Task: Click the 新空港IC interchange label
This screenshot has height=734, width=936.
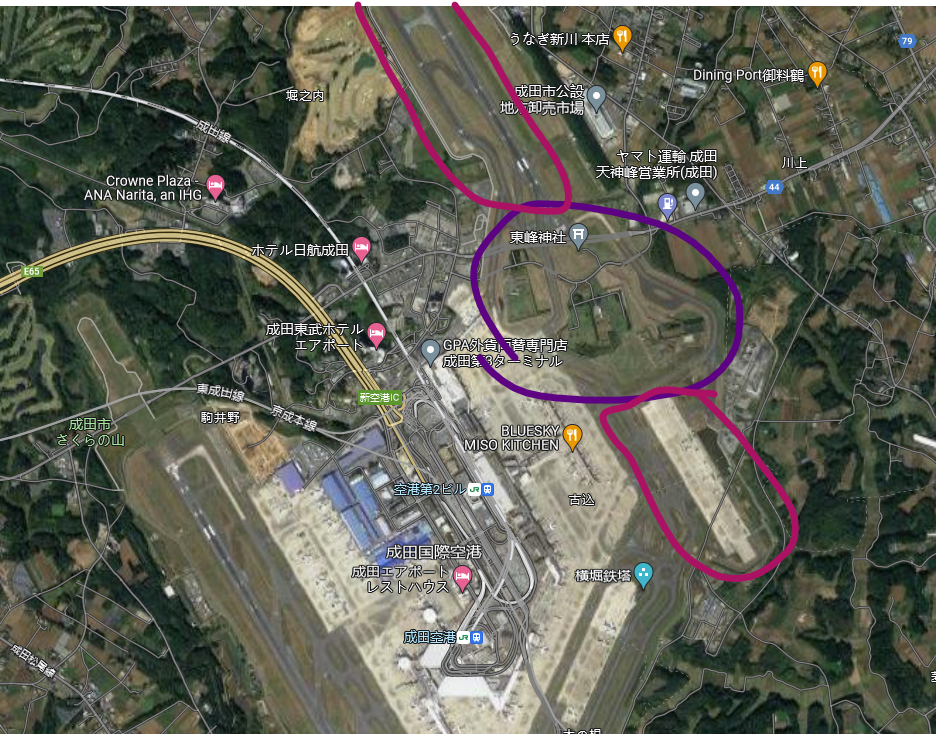Action: click(x=380, y=397)
